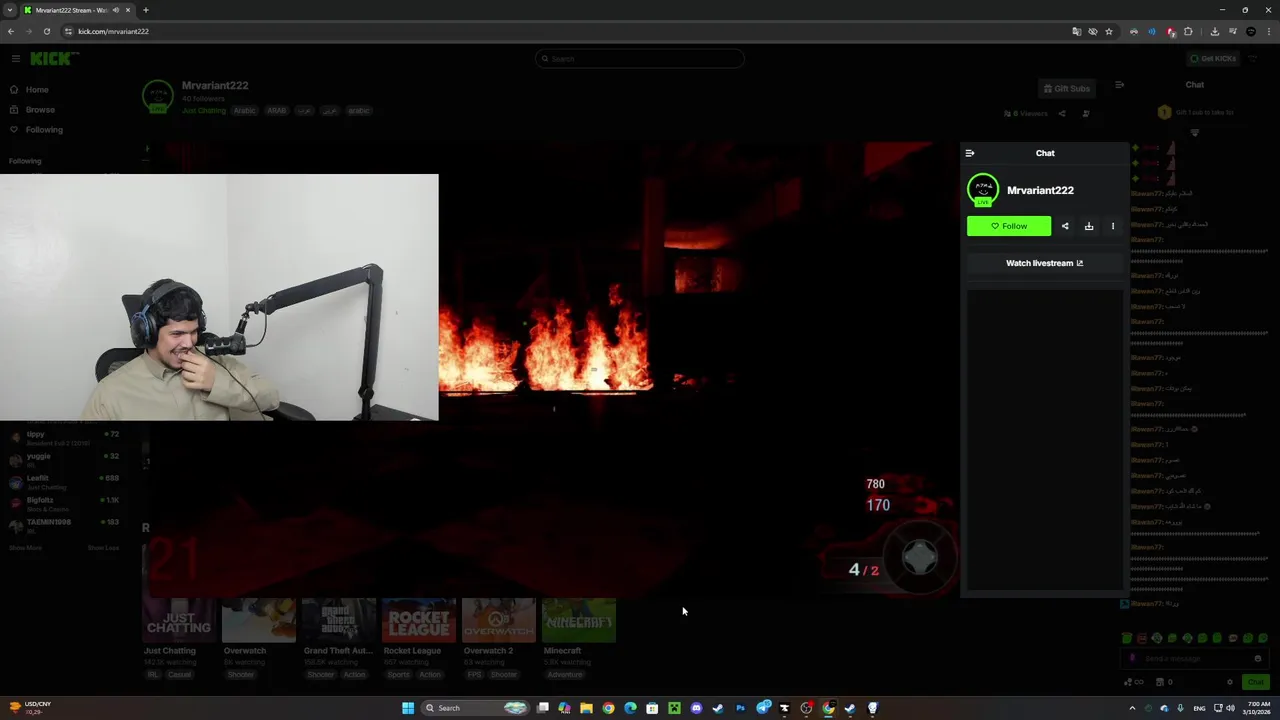Click the Gift Subs button
1280x720 pixels.
(x=1067, y=89)
